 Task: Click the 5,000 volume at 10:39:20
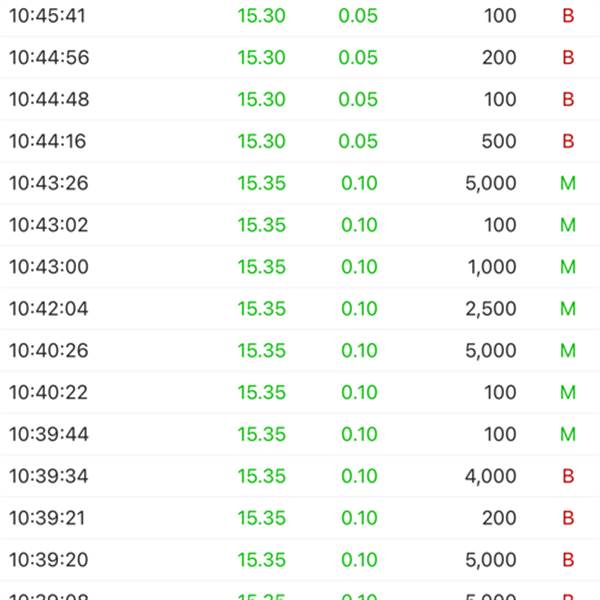click(491, 560)
